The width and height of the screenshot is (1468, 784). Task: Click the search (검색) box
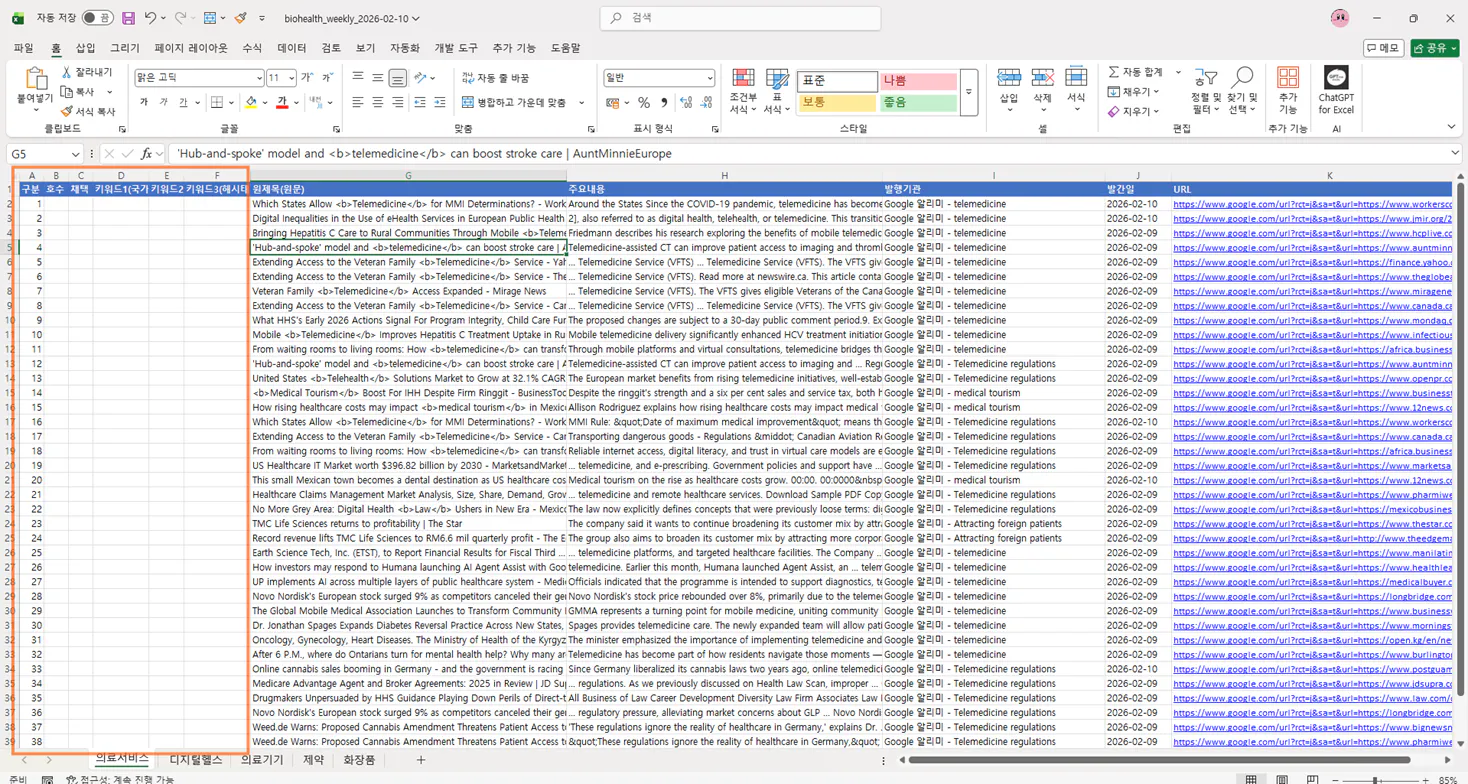point(741,18)
